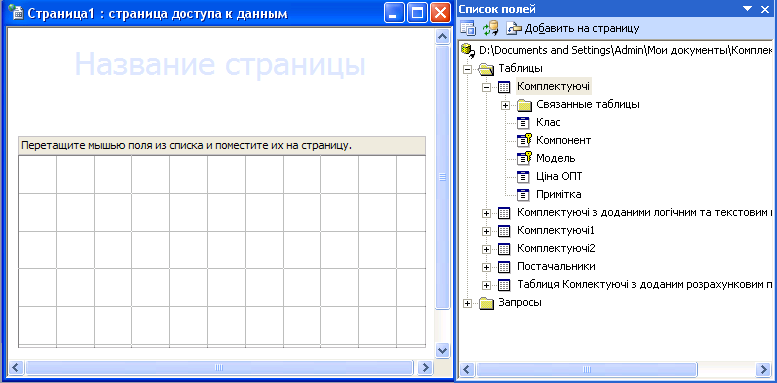Expand the Комплектуючі1 table

click(487, 231)
